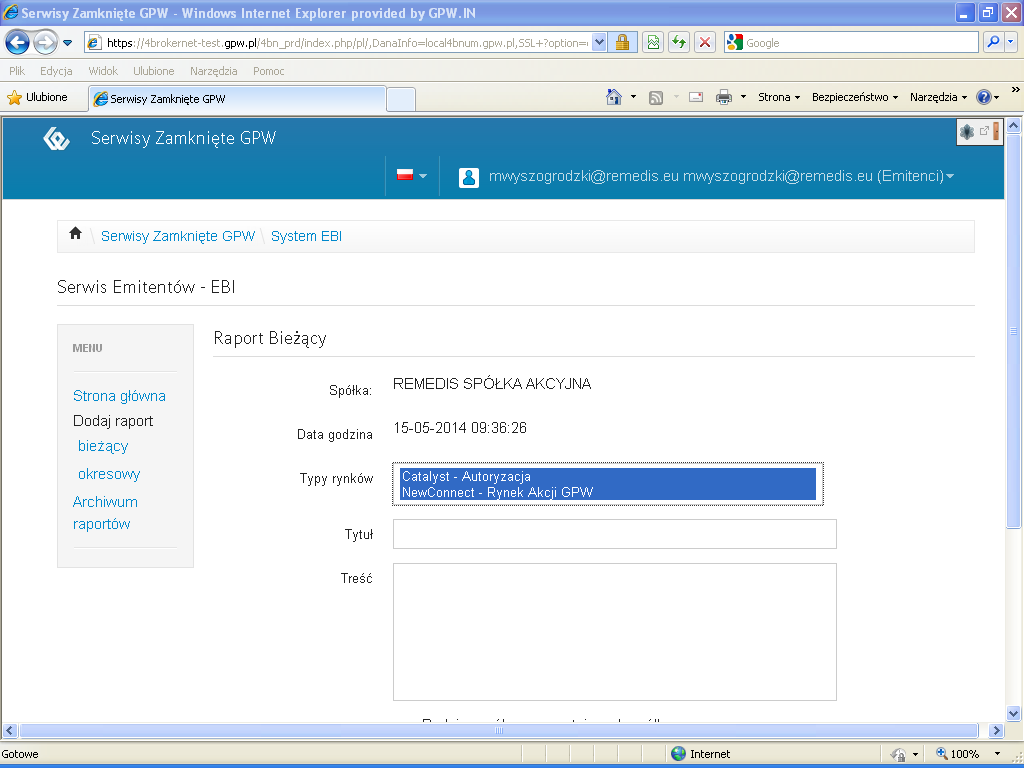
Task: Open the recent pages dropdown arrow
Action: [67, 44]
